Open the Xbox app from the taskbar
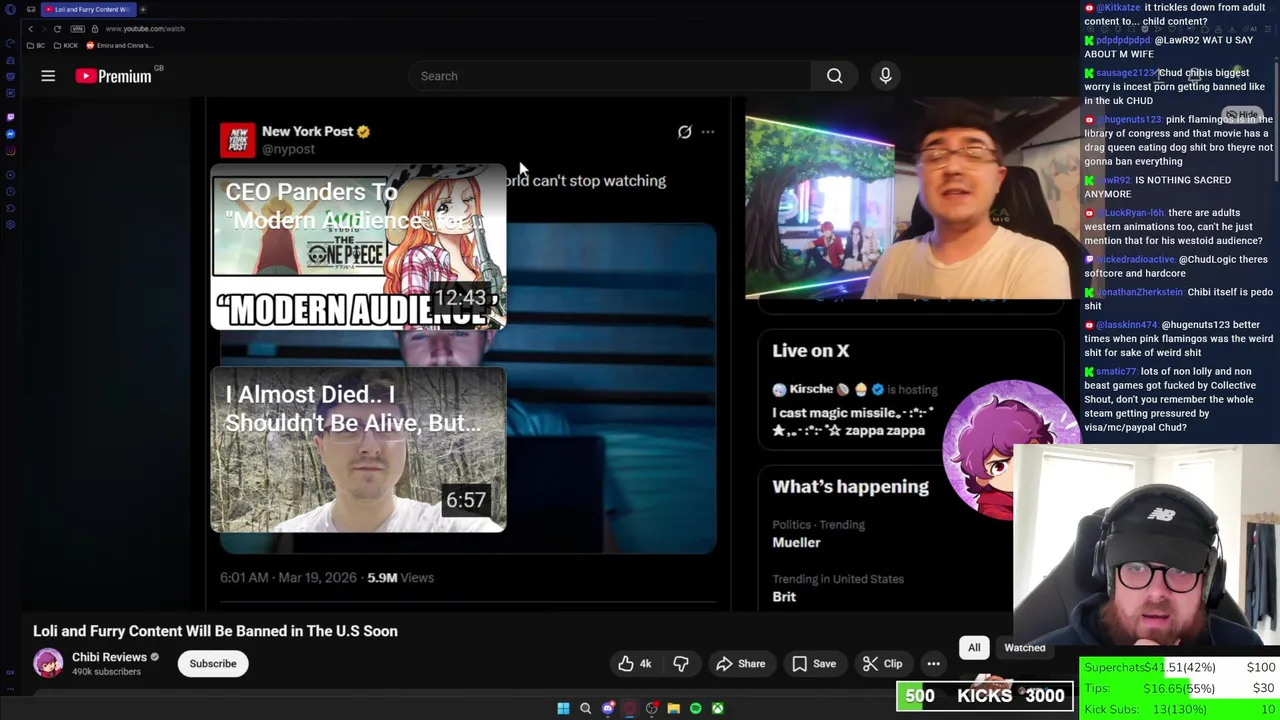Image resolution: width=1280 pixels, height=720 pixels. 717,708
